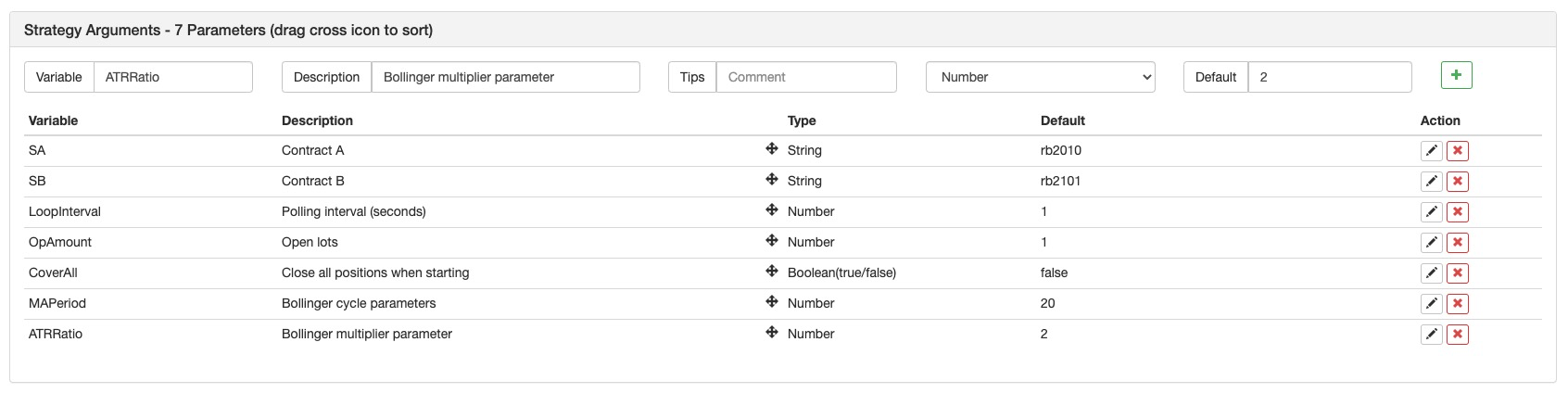The width and height of the screenshot is (1568, 393).
Task: Edit the ATRRatio parameter row
Action: 1431,334
